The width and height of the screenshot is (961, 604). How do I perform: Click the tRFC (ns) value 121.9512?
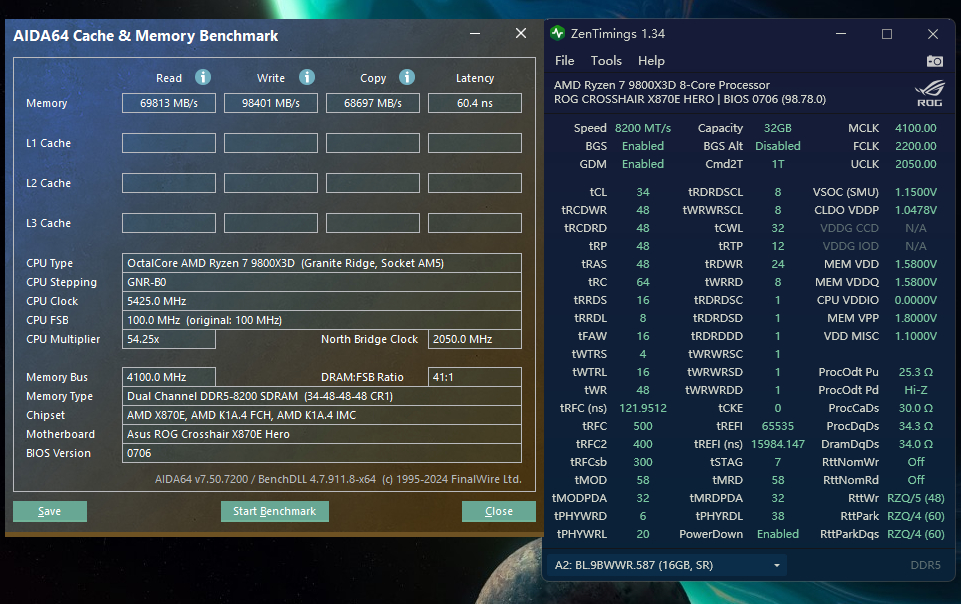(x=643, y=408)
